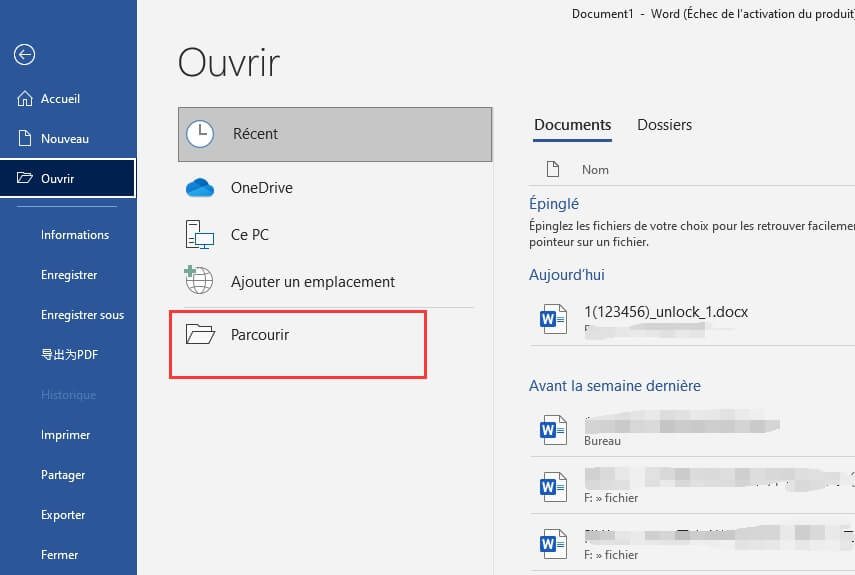Click the Parcourir open folder icon
The height and width of the screenshot is (575, 855).
click(x=200, y=334)
